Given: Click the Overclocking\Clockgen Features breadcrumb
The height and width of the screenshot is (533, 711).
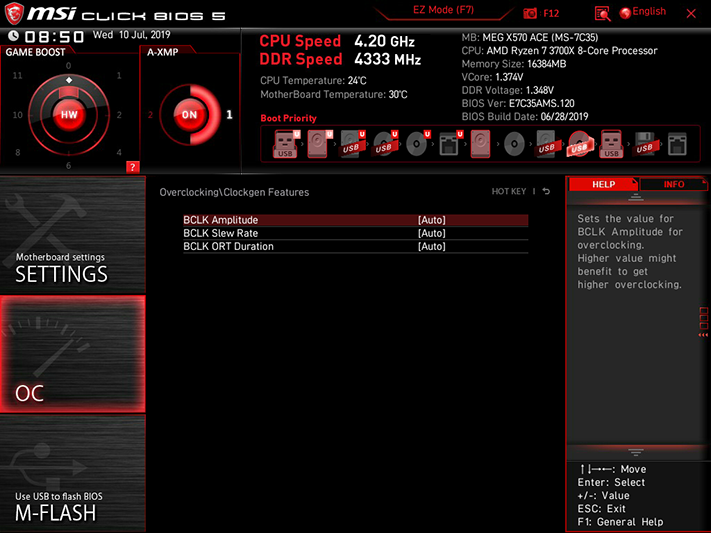Looking at the screenshot, I should pyautogui.click(x=234, y=192).
